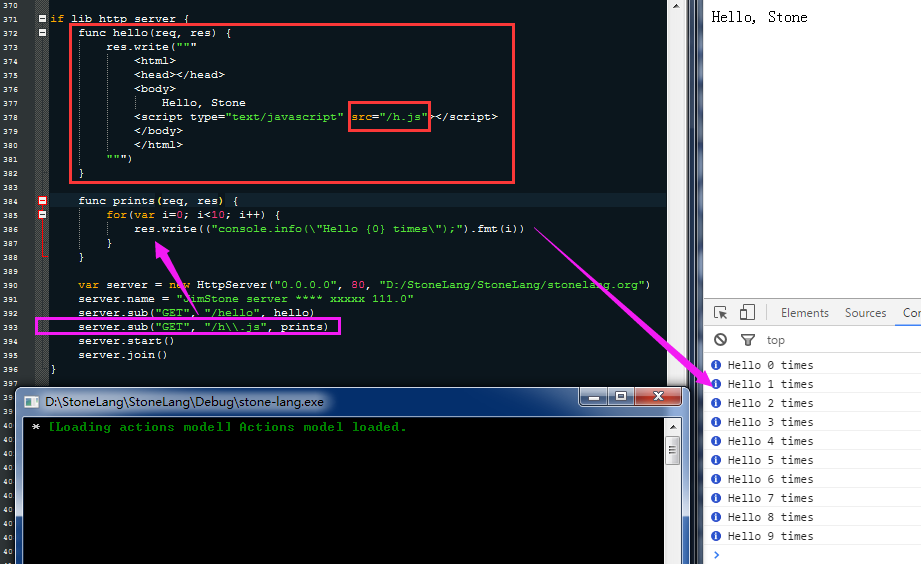Place cursor on 'server.start()' line
The height and width of the screenshot is (564, 921).
[x=126, y=341]
